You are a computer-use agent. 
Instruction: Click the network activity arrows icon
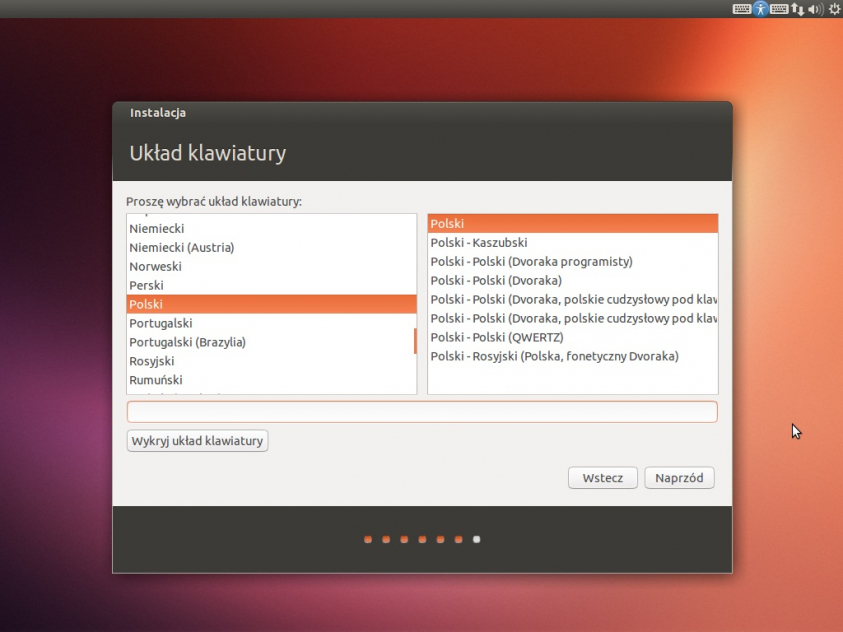(x=797, y=9)
